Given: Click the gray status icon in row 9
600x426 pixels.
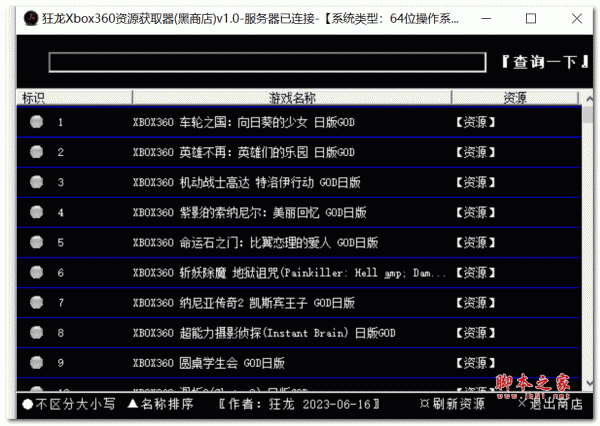Looking at the screenshot, I should coord(37,362).
